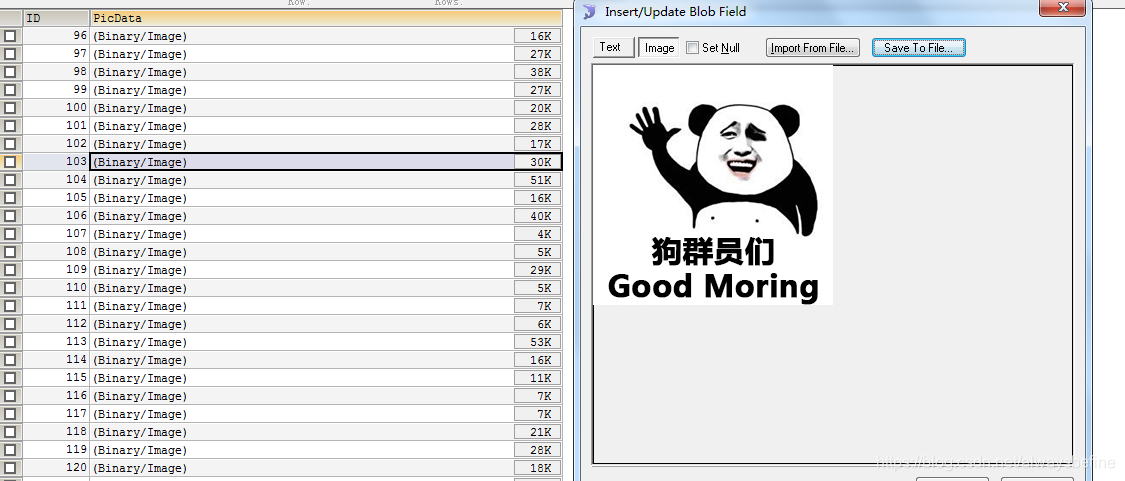Screen dimensions: 1125x481
Task: Open the 27K blob button for ID 99
Action: point(537,90)
